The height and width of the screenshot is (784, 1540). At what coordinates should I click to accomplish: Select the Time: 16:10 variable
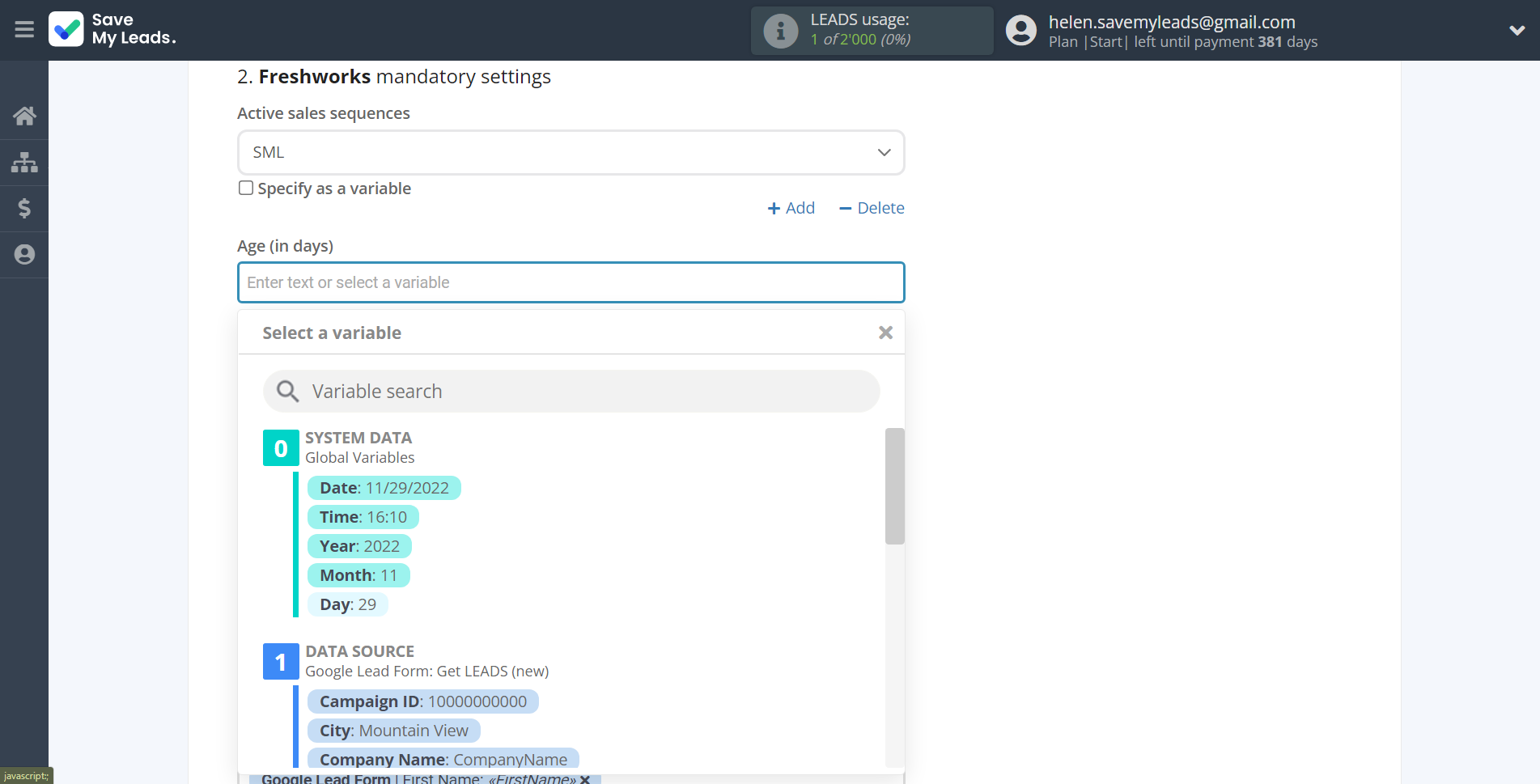[363, 517]
